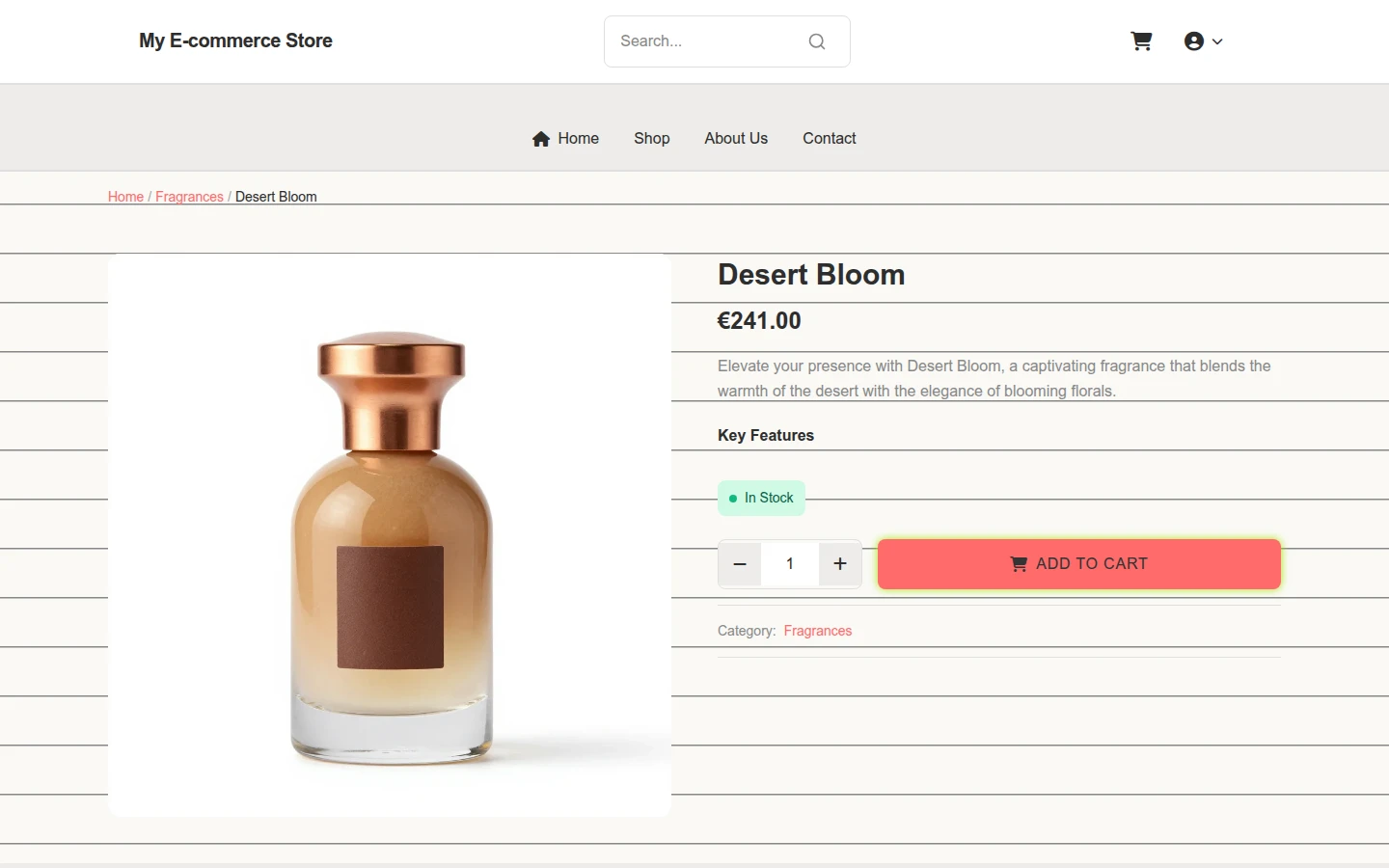Viewport: 1389px width, 868px height.
Task: Select the Desert Bloom product title
Action: pos(811,275)
